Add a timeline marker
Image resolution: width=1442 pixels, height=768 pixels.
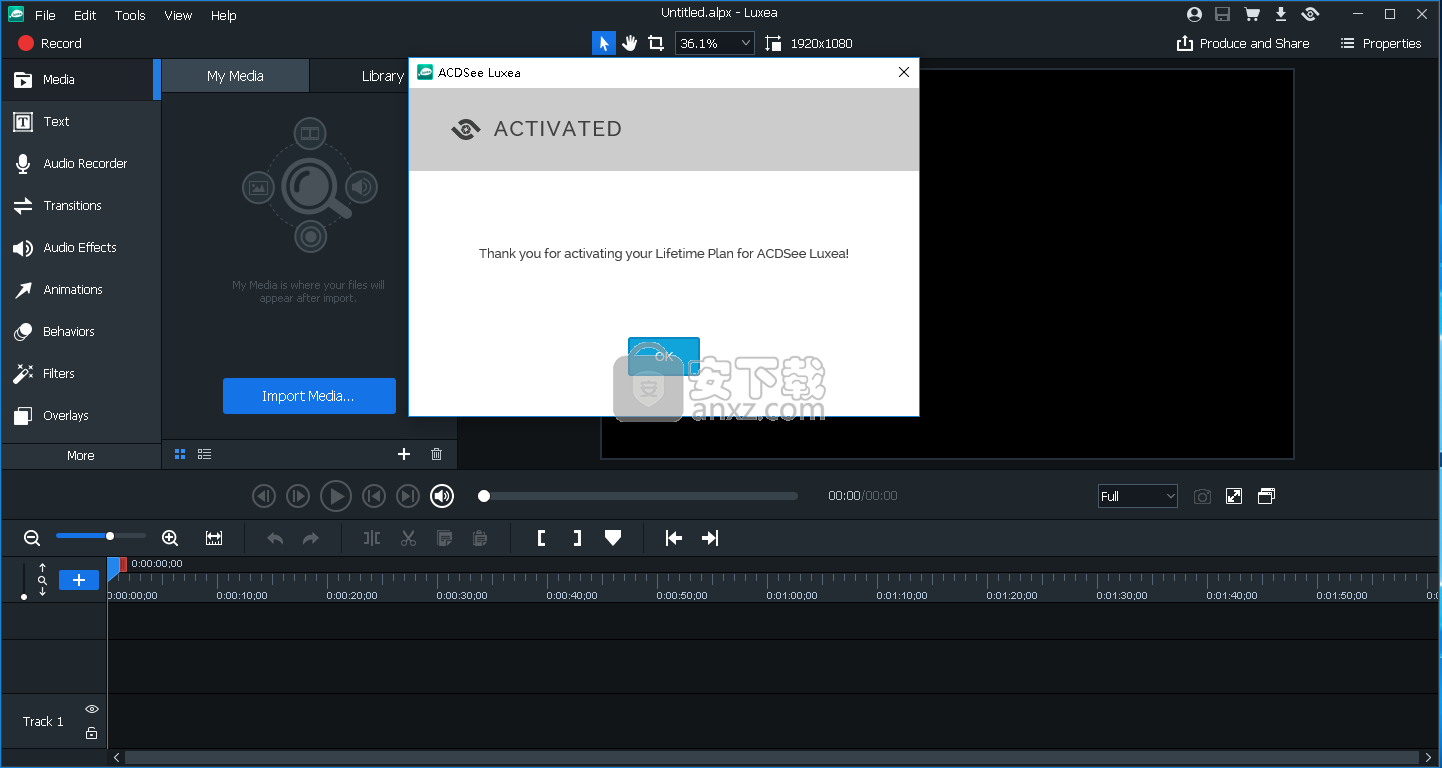[613, 538]
